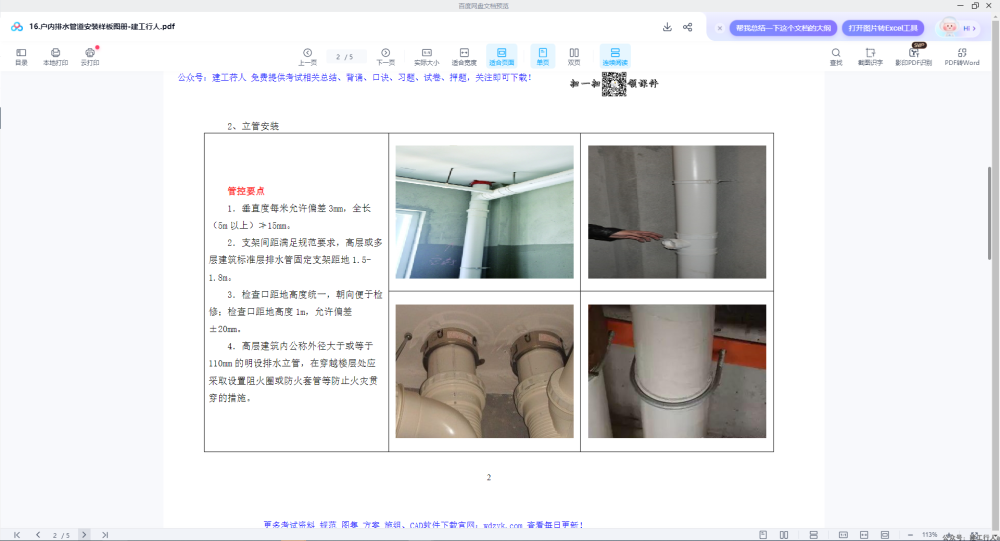Click previous page arrow in bottom bar
This screenshot has height=541, width=1000.
click(x=38, y=535)
